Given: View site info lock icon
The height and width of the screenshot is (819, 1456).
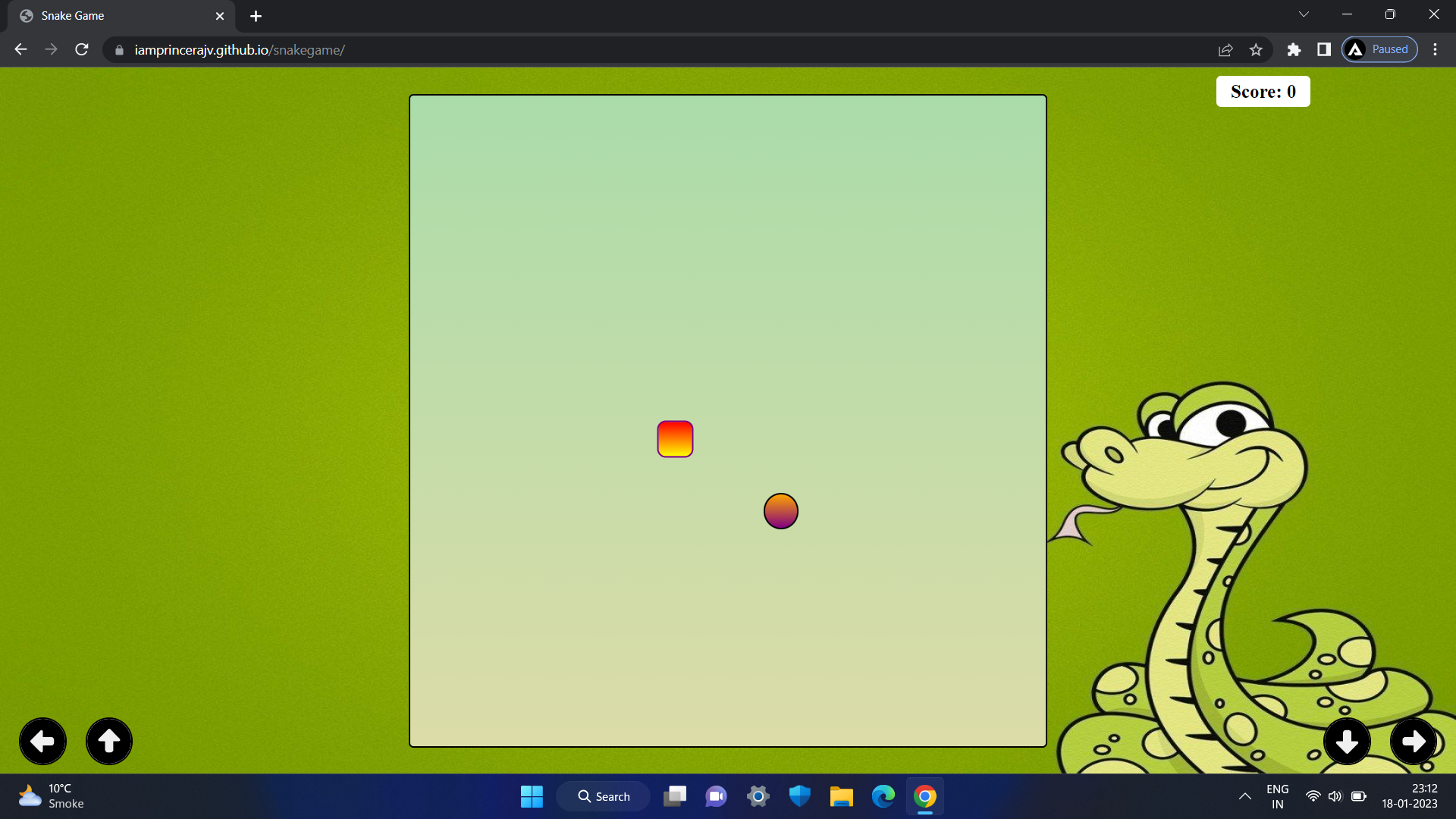Looking at the screenshot, I should tap(119, 50).
